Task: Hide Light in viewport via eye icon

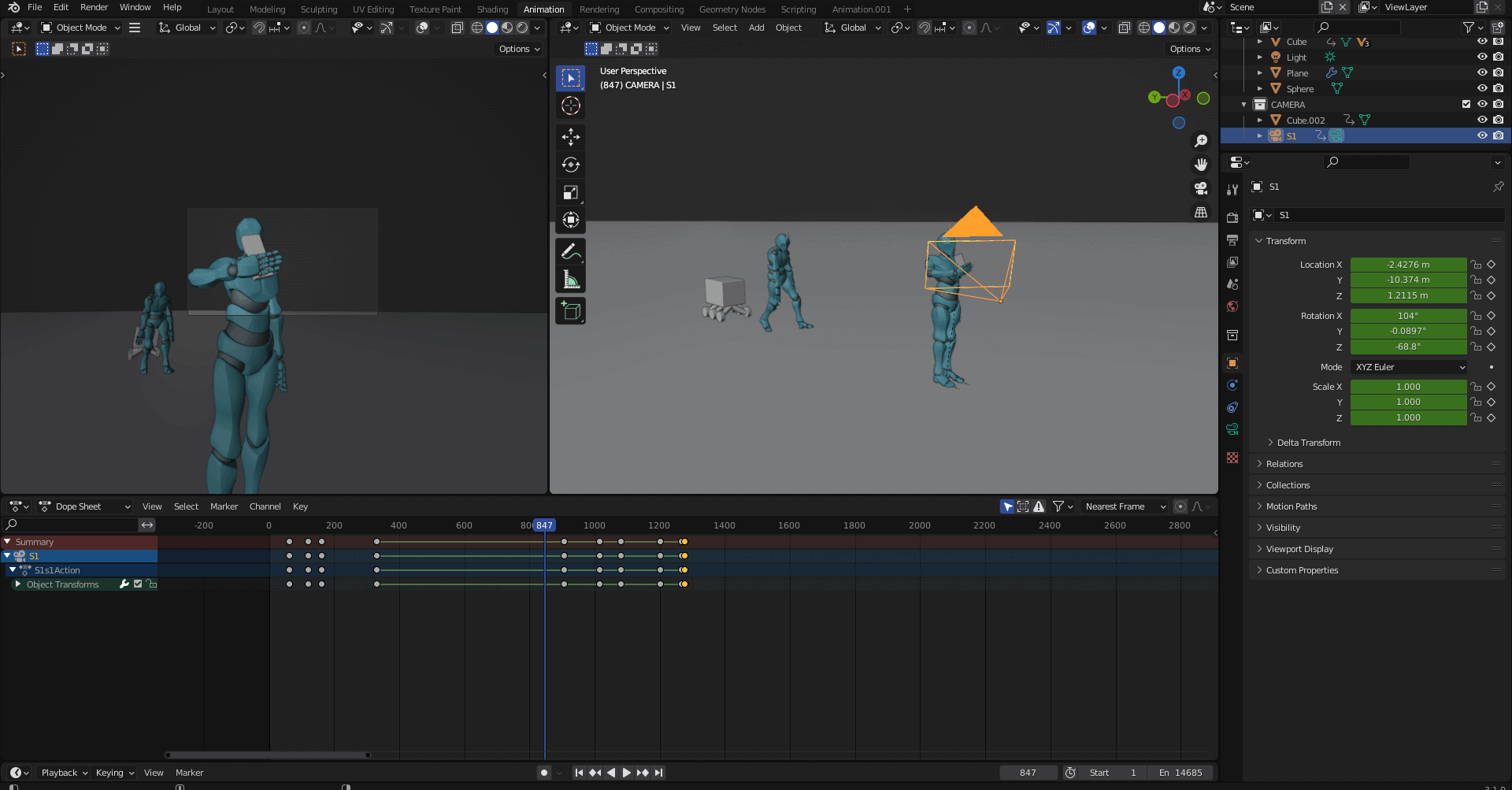Action: pyautogui.click(x=1482, y=57)
